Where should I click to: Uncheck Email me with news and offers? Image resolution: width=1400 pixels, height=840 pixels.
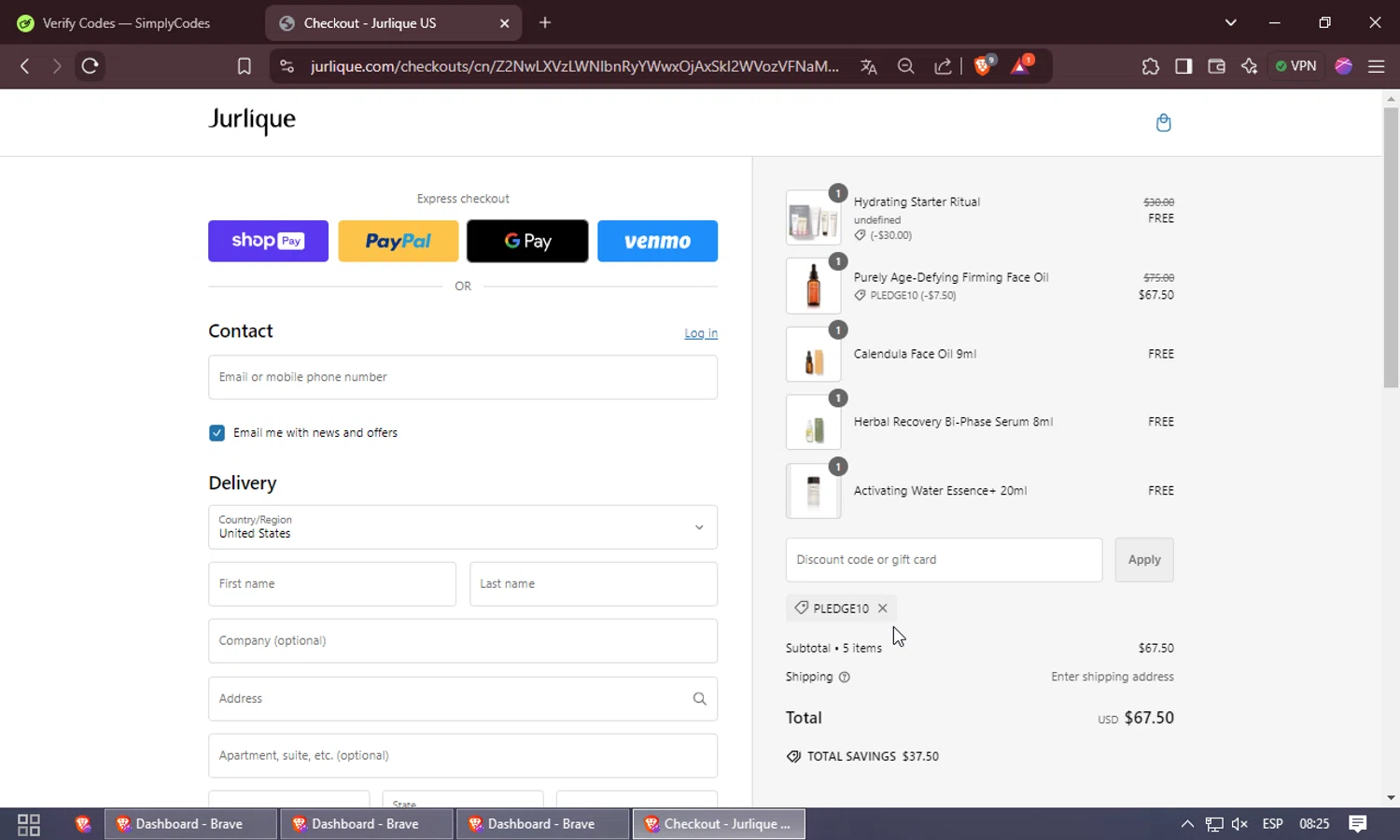tap(217, 433)
